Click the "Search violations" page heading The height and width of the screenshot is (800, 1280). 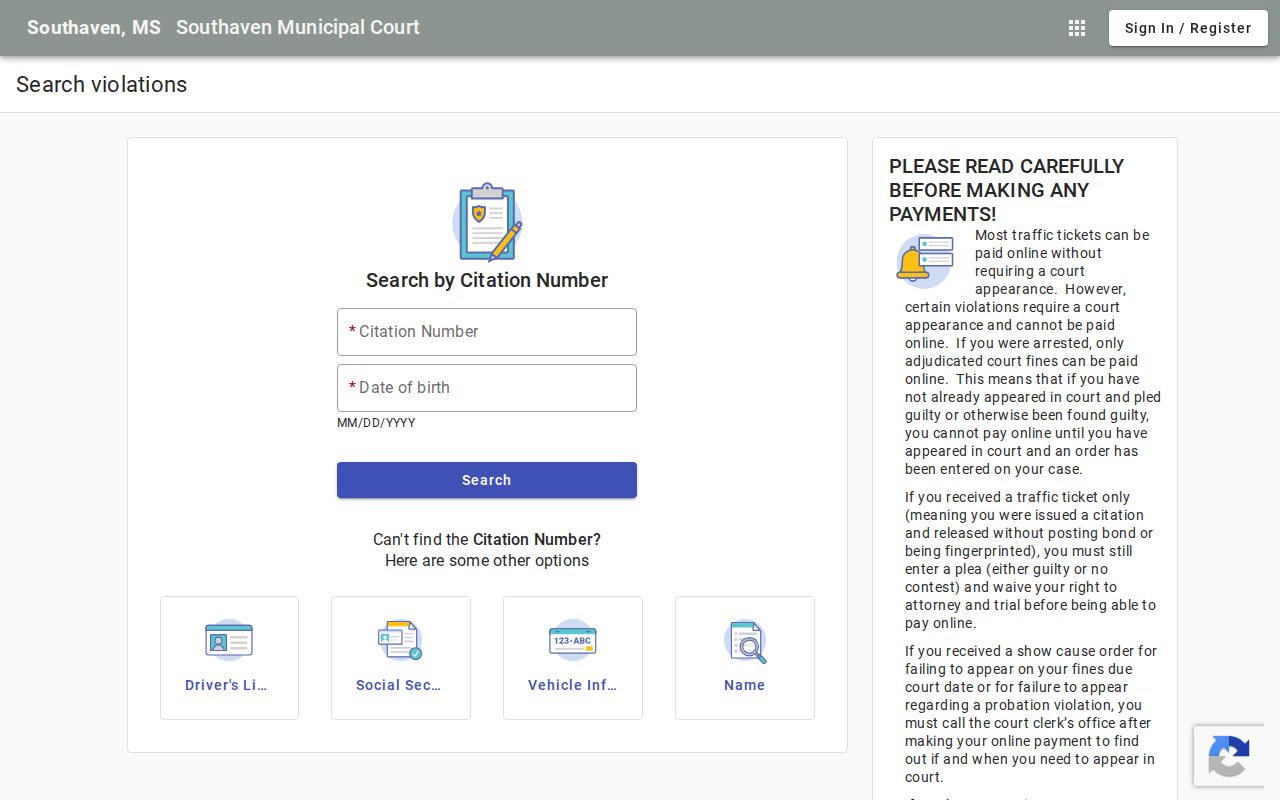[101, 84]
